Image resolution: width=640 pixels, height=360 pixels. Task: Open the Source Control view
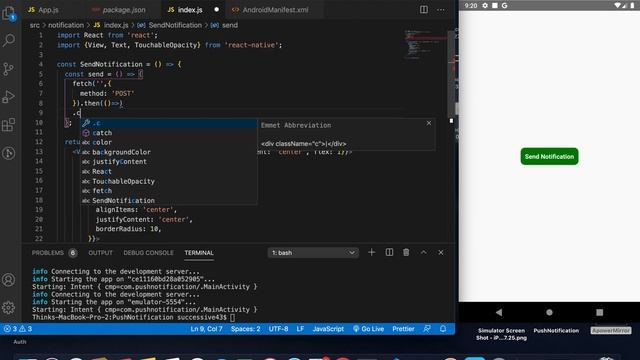coord(9,69)
